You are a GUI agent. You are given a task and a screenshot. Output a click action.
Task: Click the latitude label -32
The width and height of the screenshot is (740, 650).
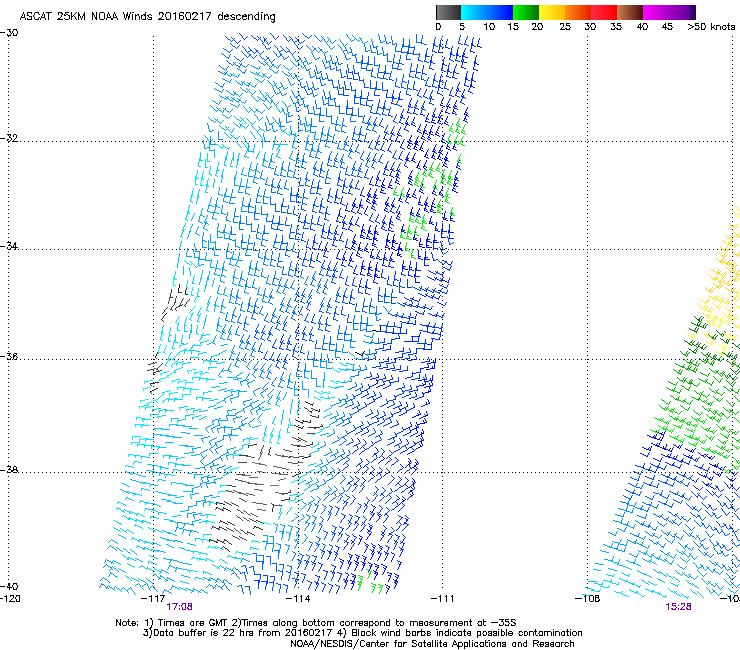(9, 138)
